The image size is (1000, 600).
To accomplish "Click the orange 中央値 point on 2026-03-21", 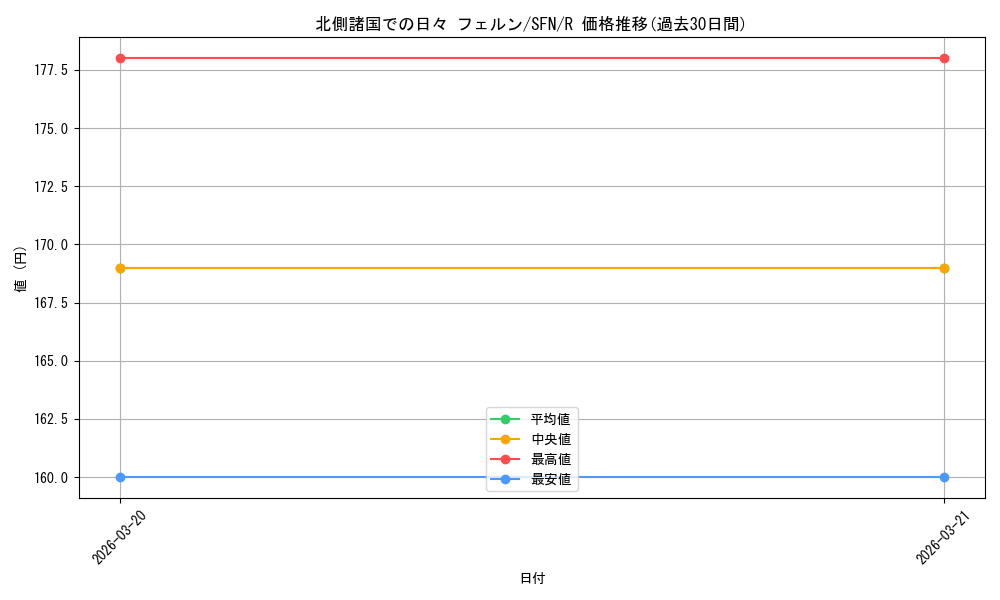I will (x=944, y=268).
